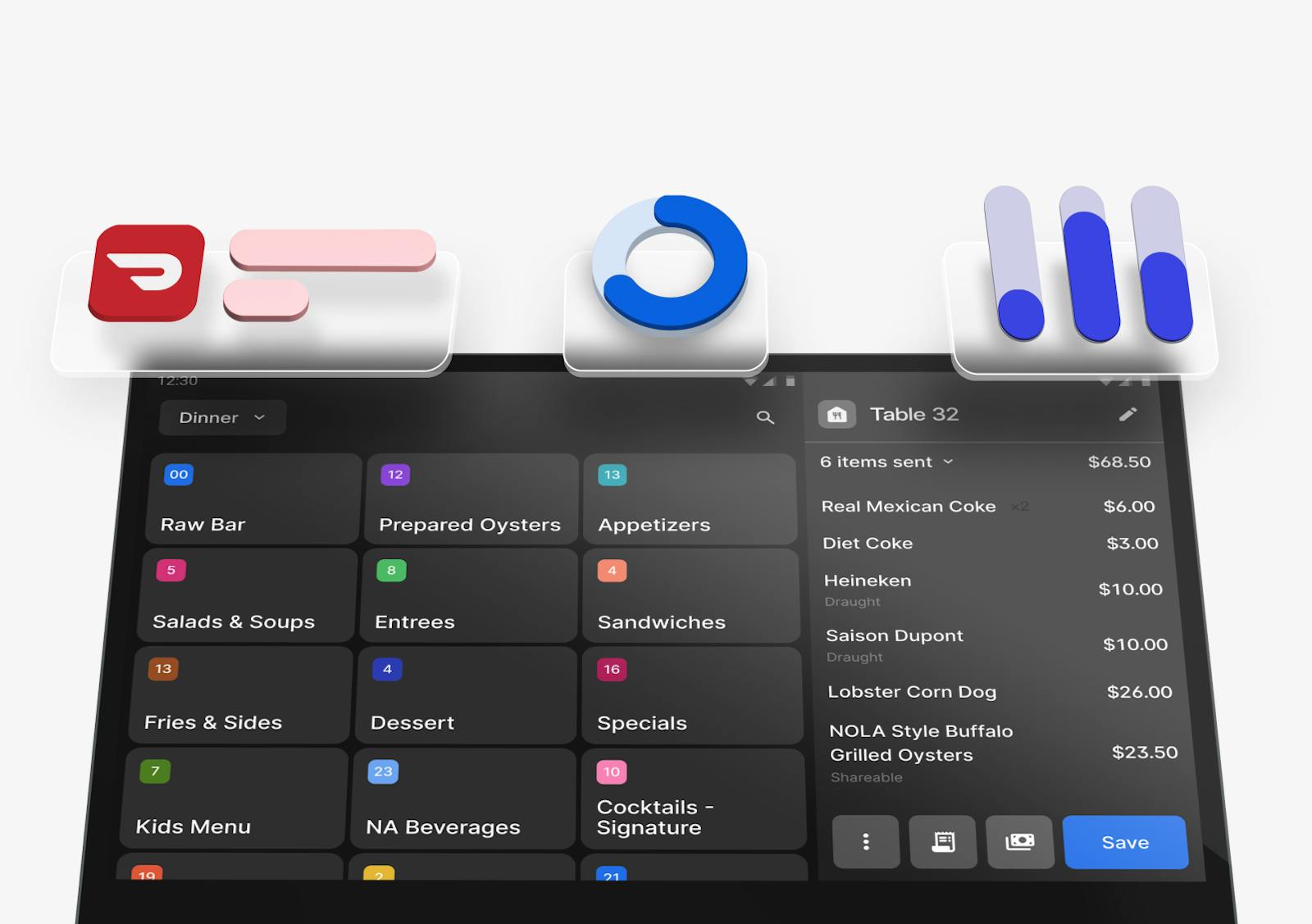
Task: Tap the Save button
Action: click(x=1124, y=842)
